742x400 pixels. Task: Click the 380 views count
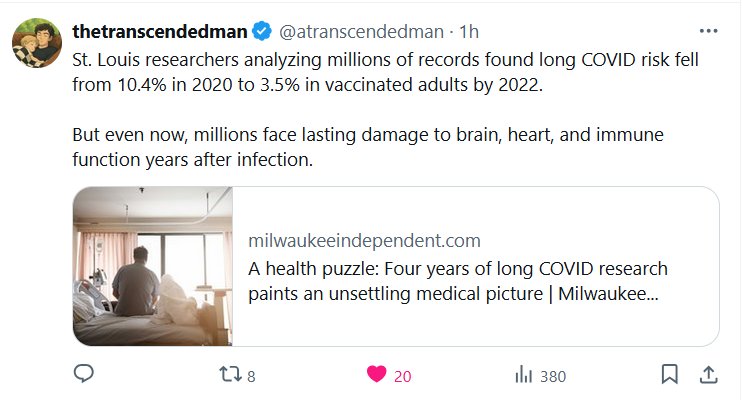tap(552, 376)
